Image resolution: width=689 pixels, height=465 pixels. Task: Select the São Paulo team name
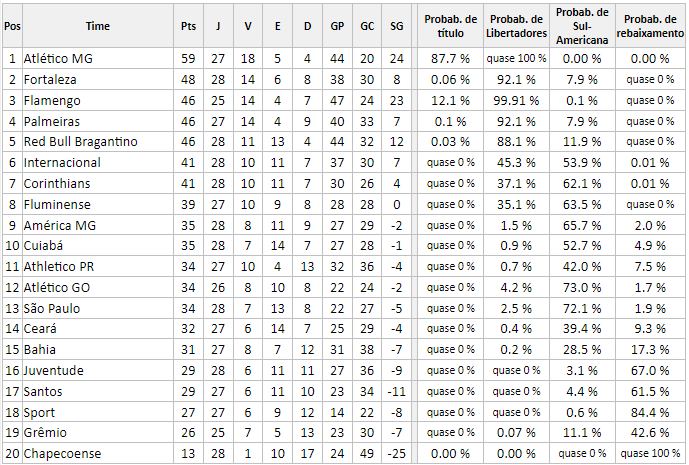[52, 308]
